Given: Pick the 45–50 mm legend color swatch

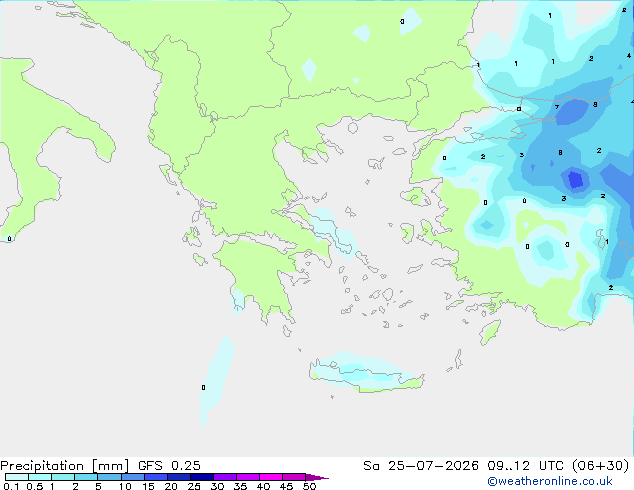Looking at the screenshot, I should pyautogui.click(x=294, y=477).
